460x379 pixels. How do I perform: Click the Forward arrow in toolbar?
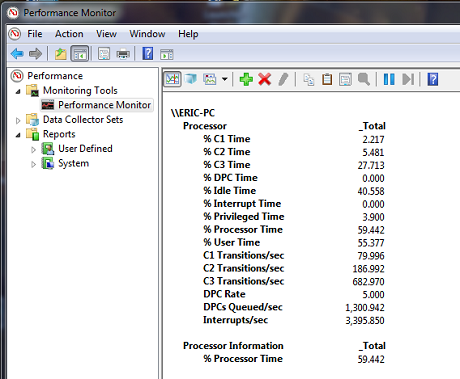35,53
